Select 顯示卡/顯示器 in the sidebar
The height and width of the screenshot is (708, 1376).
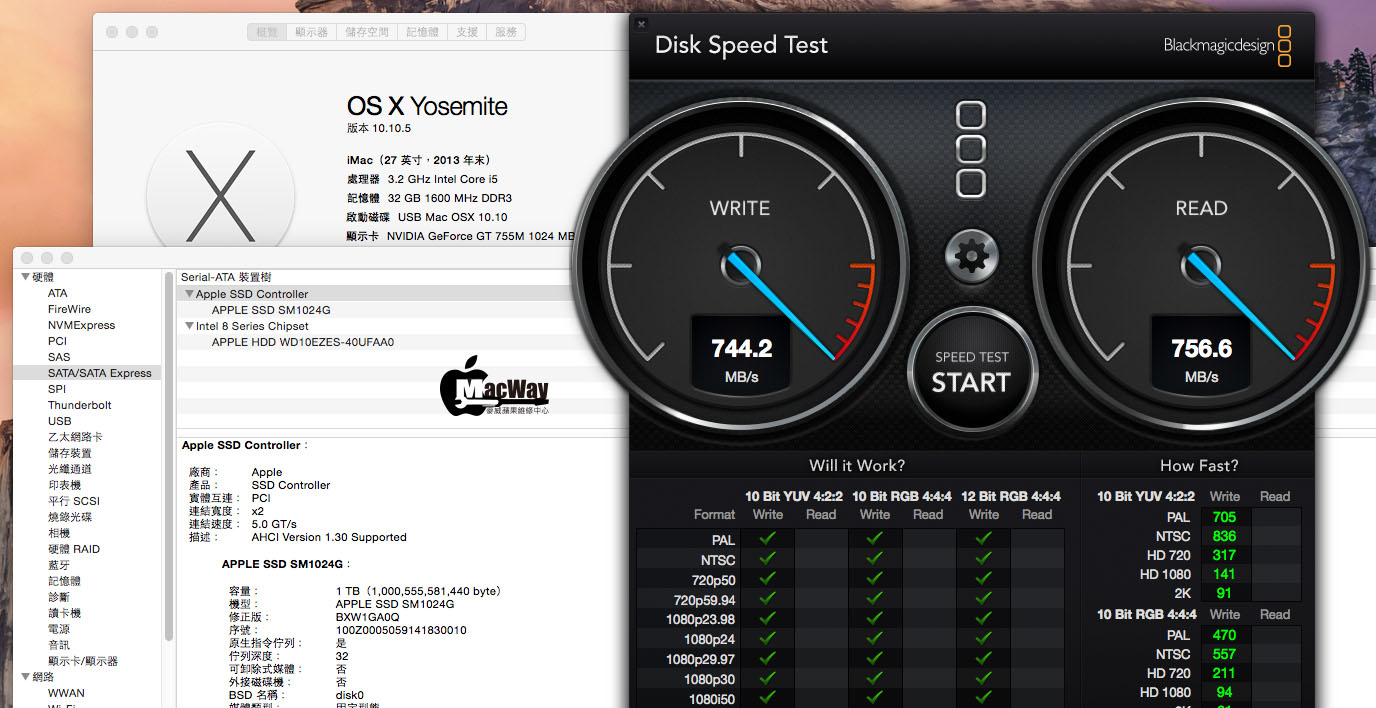83,661
